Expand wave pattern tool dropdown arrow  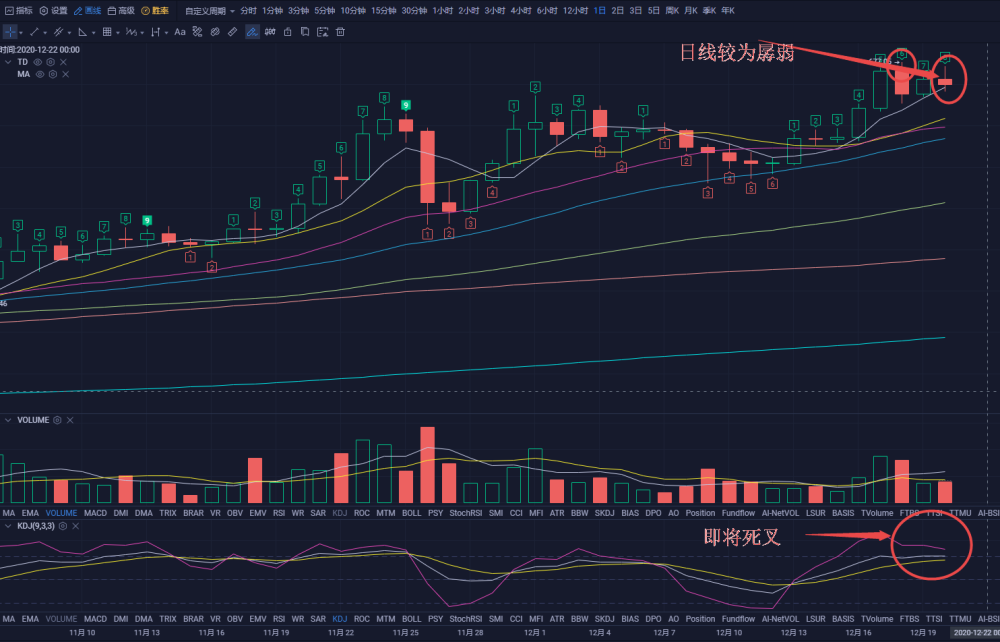pos(142,33)
